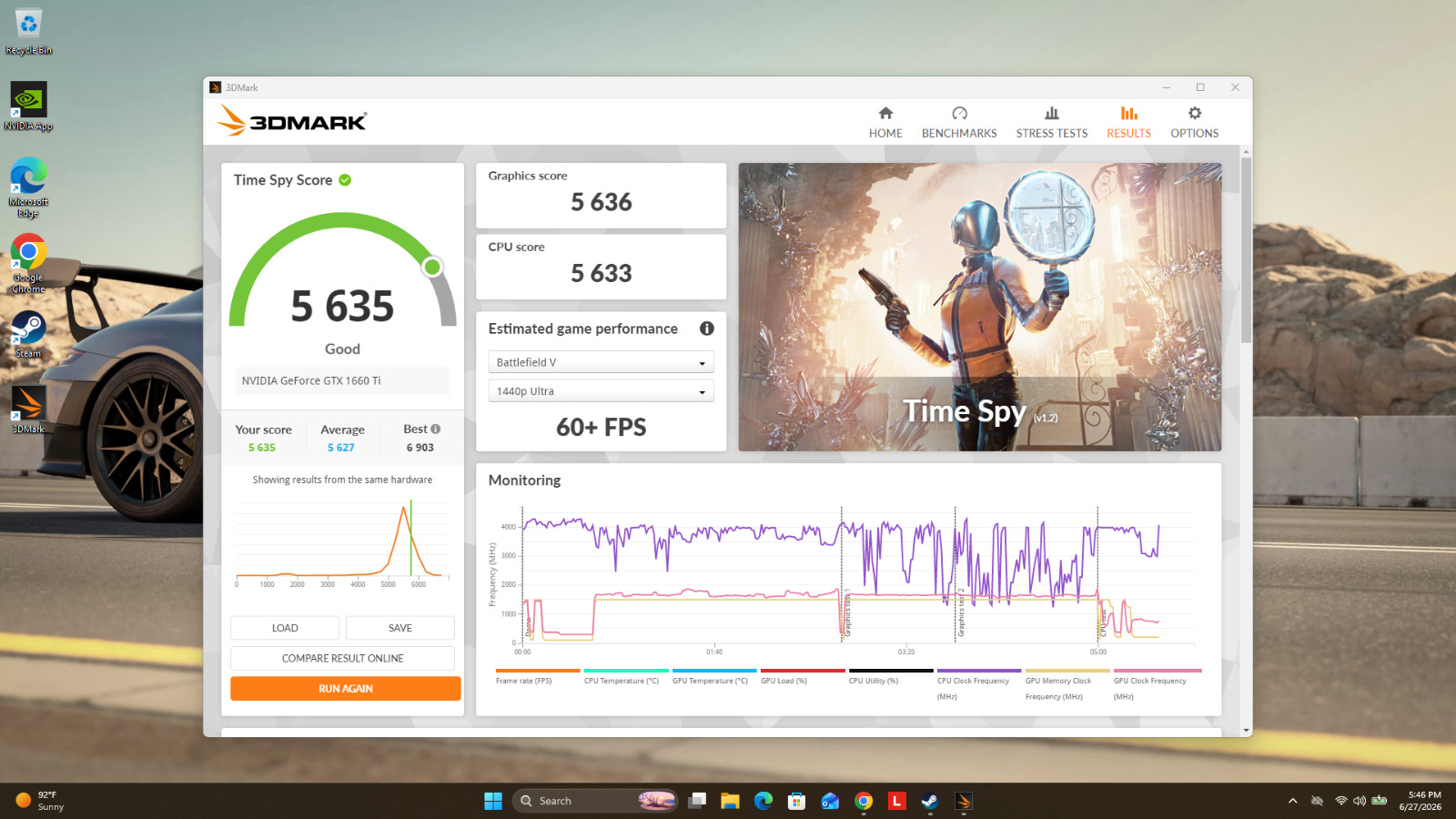
Task: Click the SAVE button
Action: [x=400, y=628]
